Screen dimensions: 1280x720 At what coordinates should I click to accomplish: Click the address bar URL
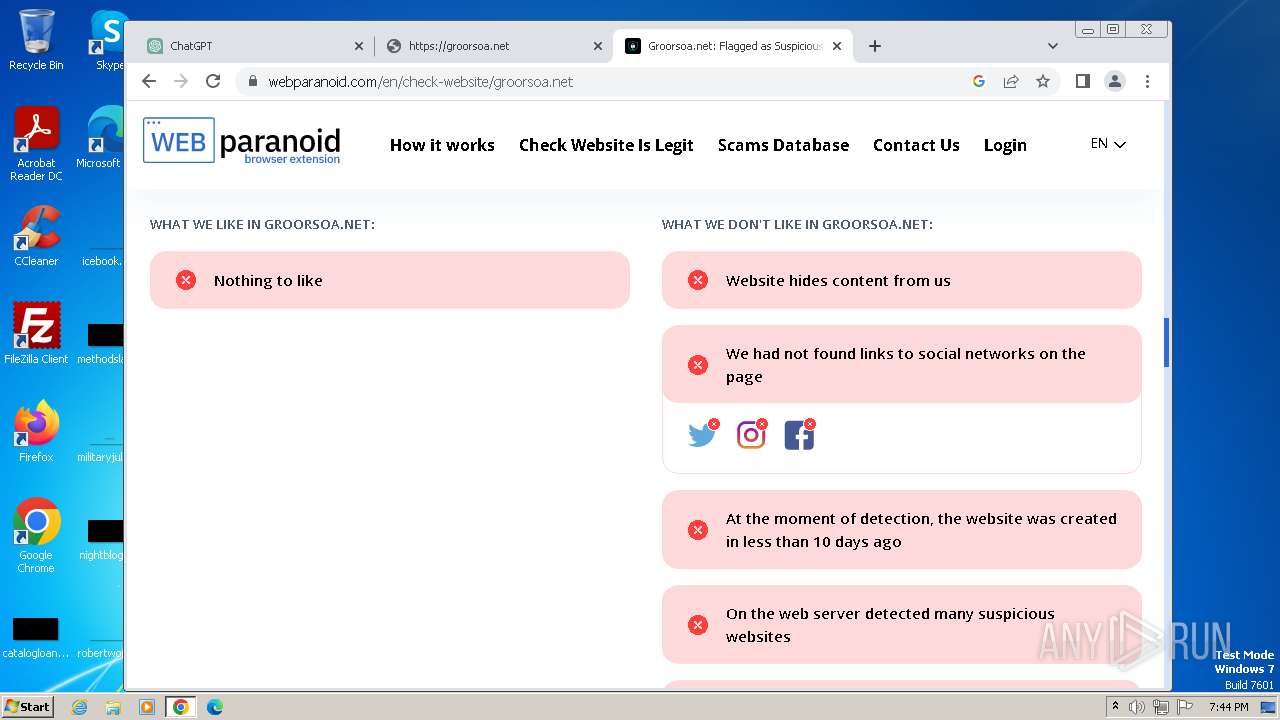(420, 82)
